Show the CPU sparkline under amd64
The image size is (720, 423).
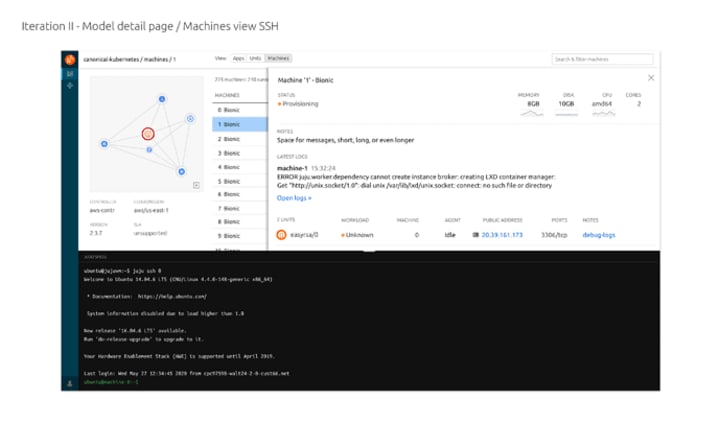tap(603, 113)
